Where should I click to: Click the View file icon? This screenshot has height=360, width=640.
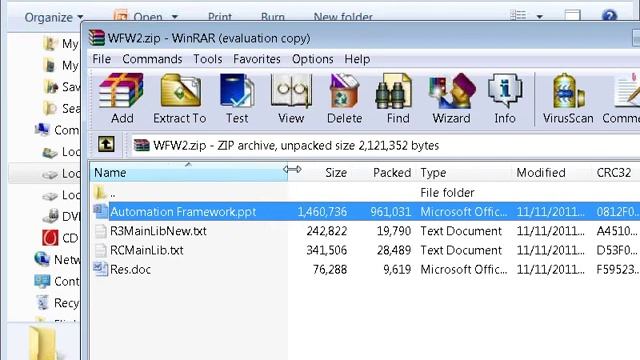(x=291, y=91)
